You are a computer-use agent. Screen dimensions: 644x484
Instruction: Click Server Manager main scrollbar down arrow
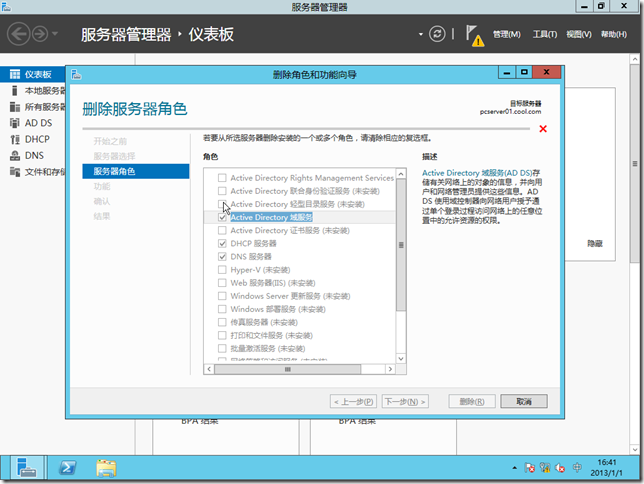[x=635, y=449]
